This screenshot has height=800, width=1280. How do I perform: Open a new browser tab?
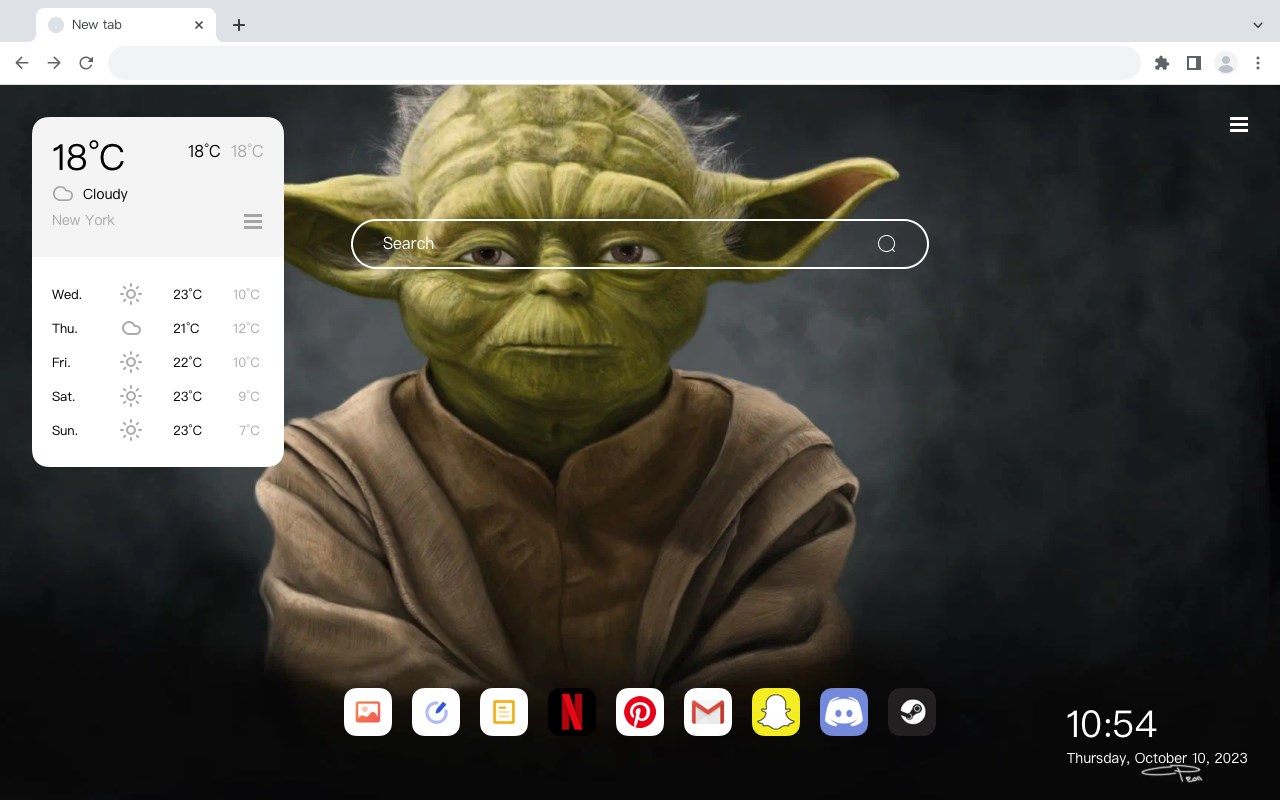pos(238,25)
